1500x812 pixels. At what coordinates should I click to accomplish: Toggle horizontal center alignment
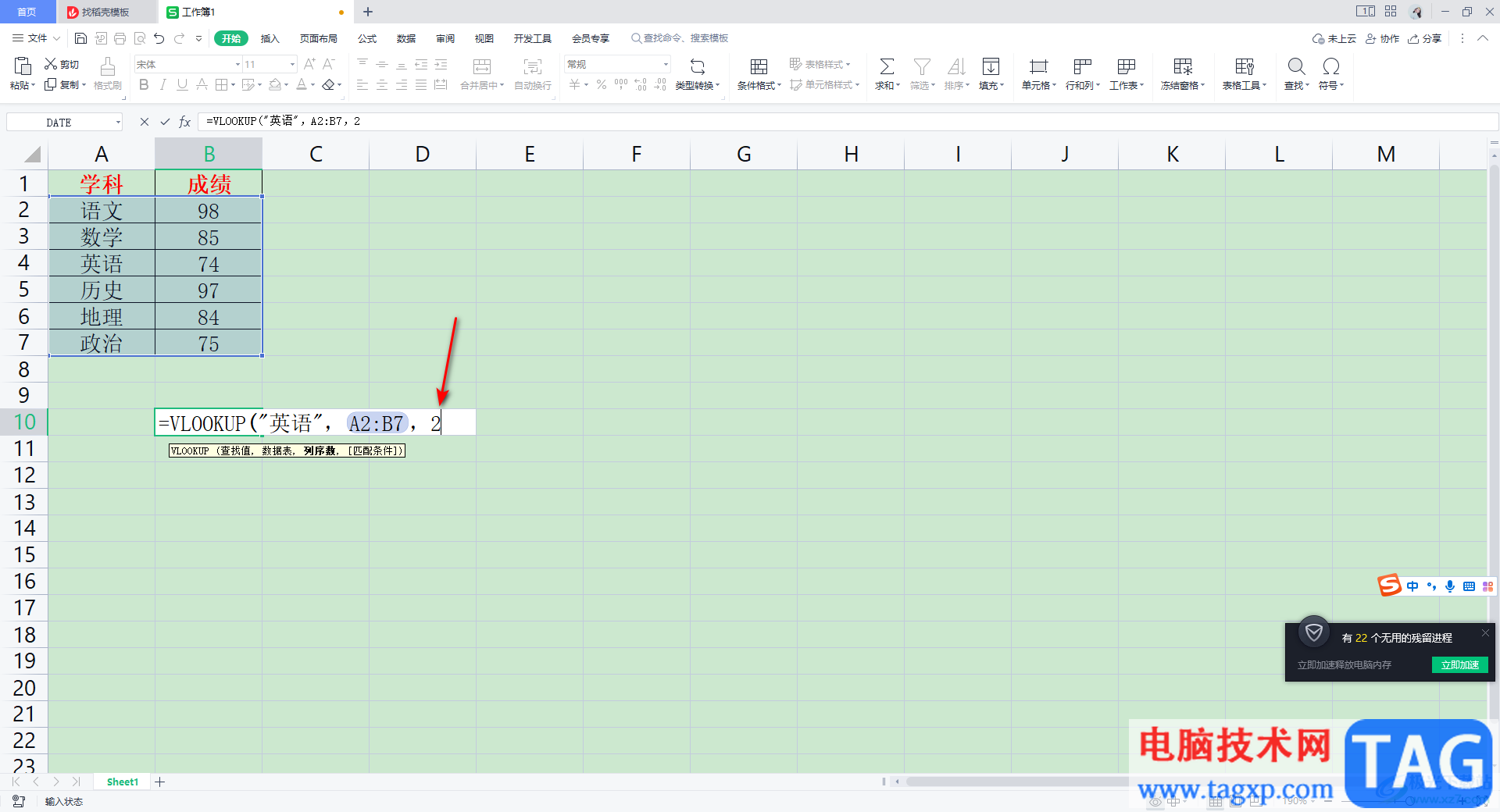click(x=382, y=84)
